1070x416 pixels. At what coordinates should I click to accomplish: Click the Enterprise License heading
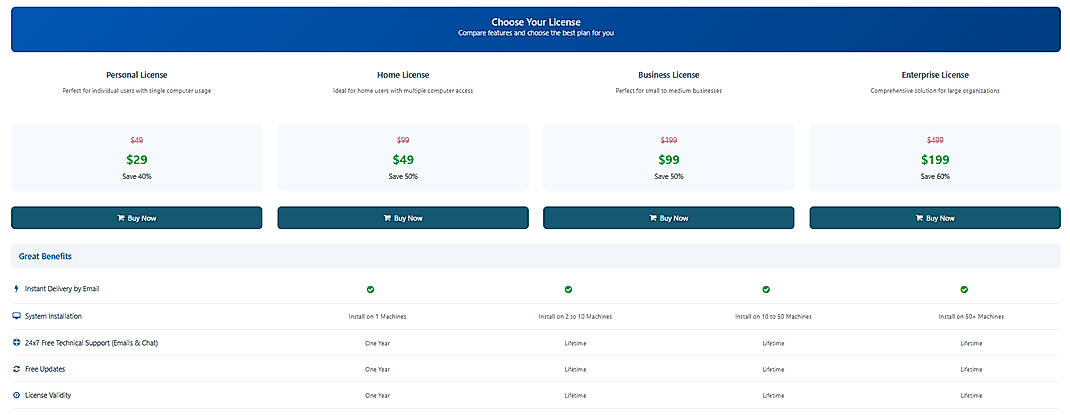point(935,75)
